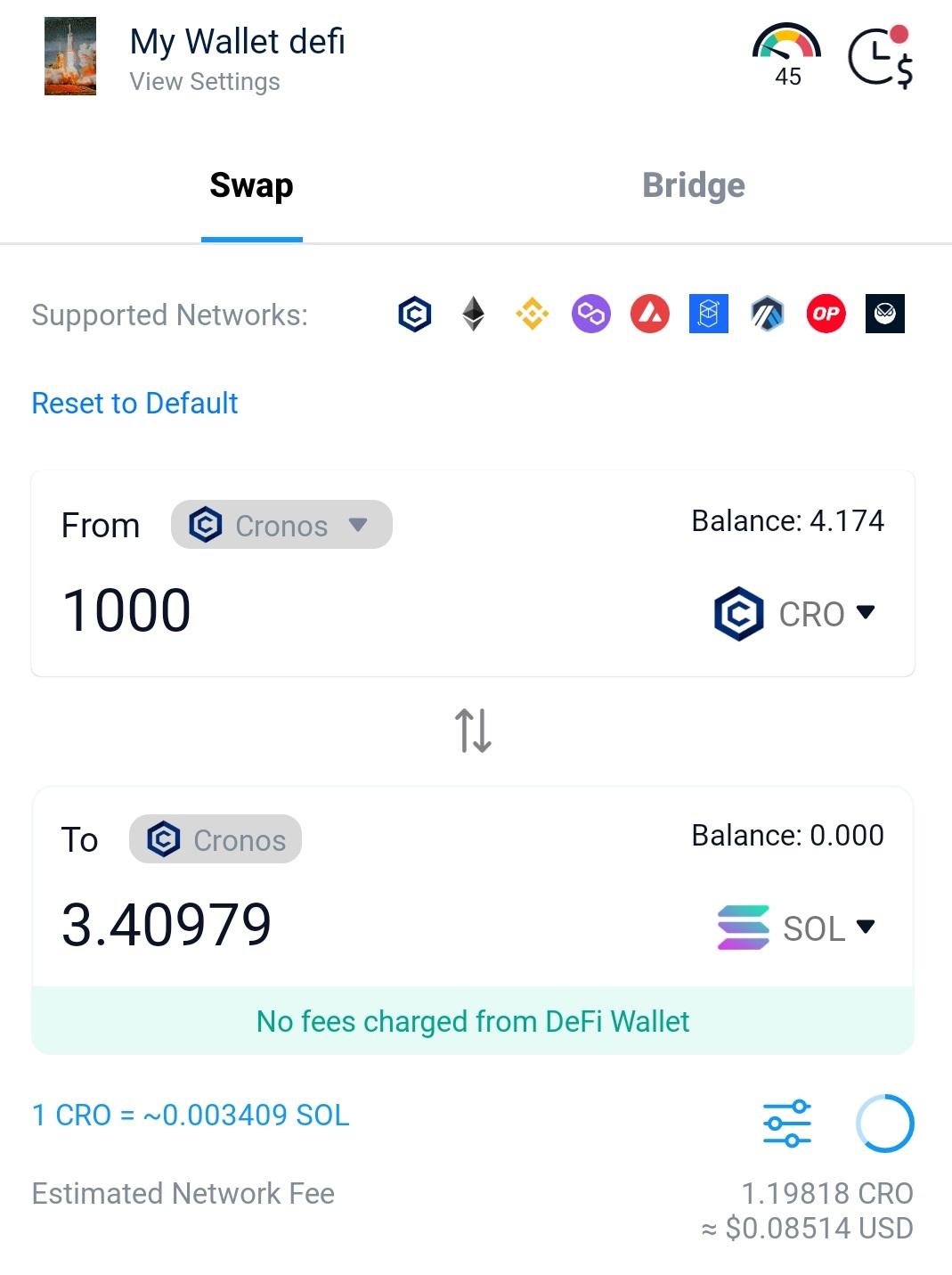Switch to the Bridge tab
The height and width of the screenshot is (1275, 952).
(694, 185)
